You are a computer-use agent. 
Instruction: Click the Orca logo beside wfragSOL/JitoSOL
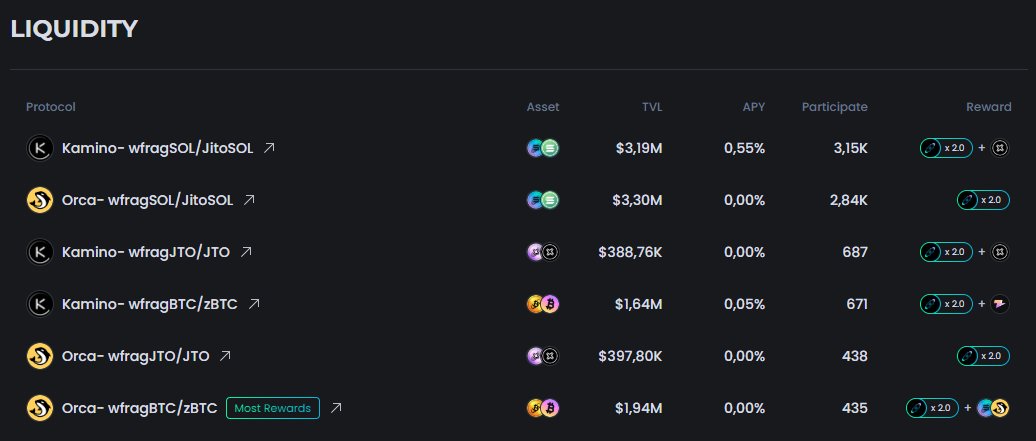40,200
